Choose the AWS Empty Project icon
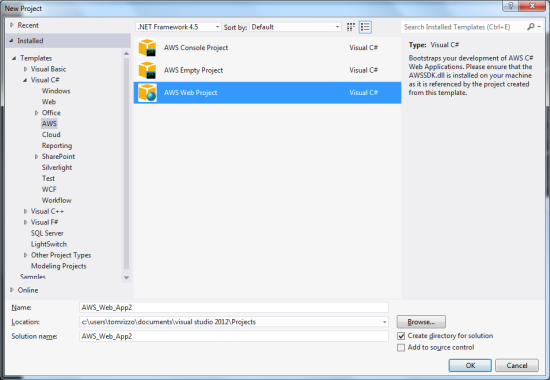The width and height of the screenshot is (550, 380). click(147, 70)
